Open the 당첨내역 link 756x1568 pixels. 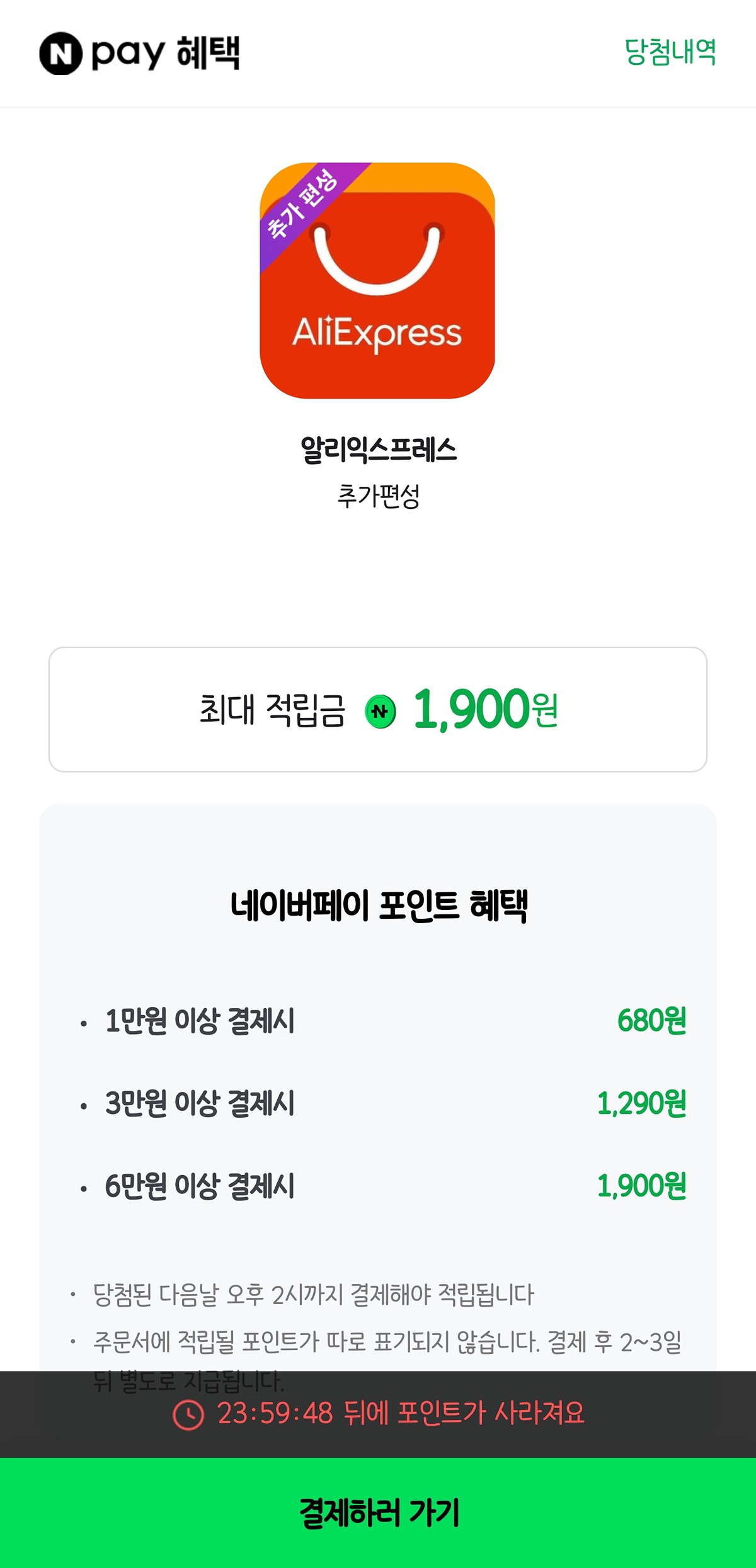[670, 52]
